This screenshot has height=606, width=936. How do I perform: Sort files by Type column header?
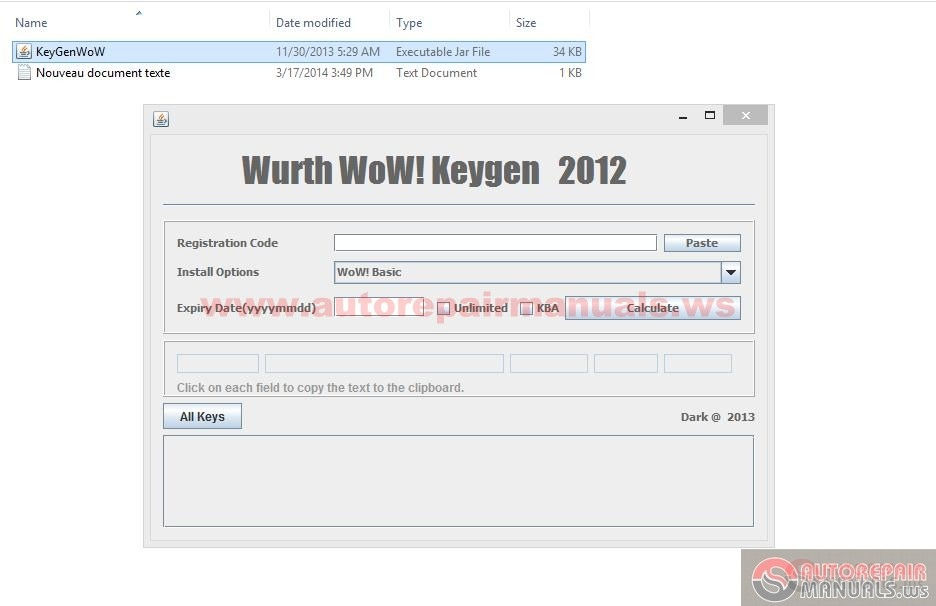(x=409, y=23)
